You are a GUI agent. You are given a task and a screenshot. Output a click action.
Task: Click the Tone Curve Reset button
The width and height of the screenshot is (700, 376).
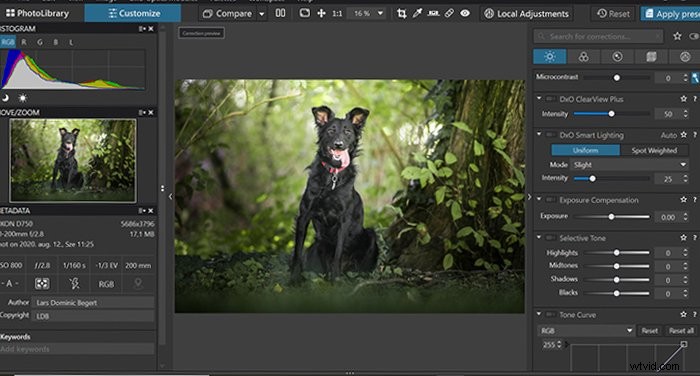pos(650,330)
